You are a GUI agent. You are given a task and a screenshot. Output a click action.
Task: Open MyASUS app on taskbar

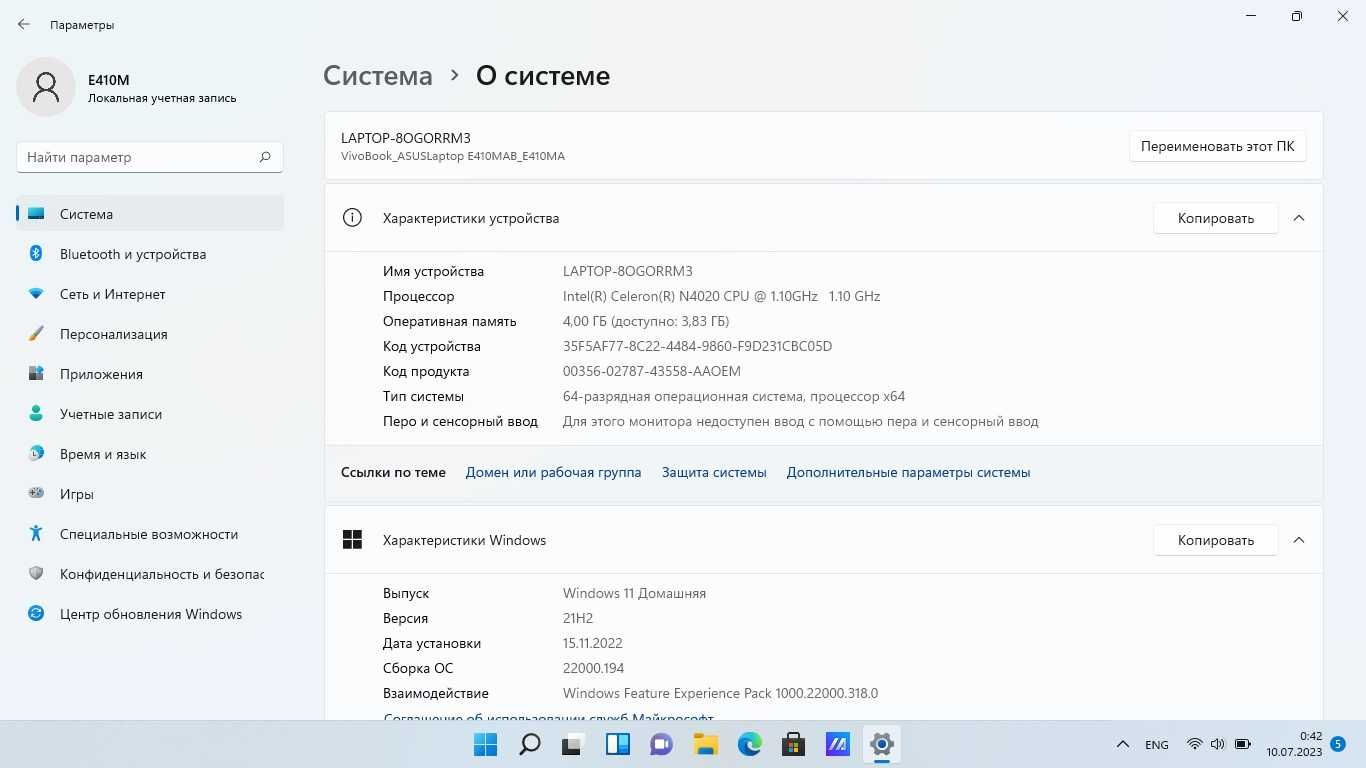click(x=837, y=744)
